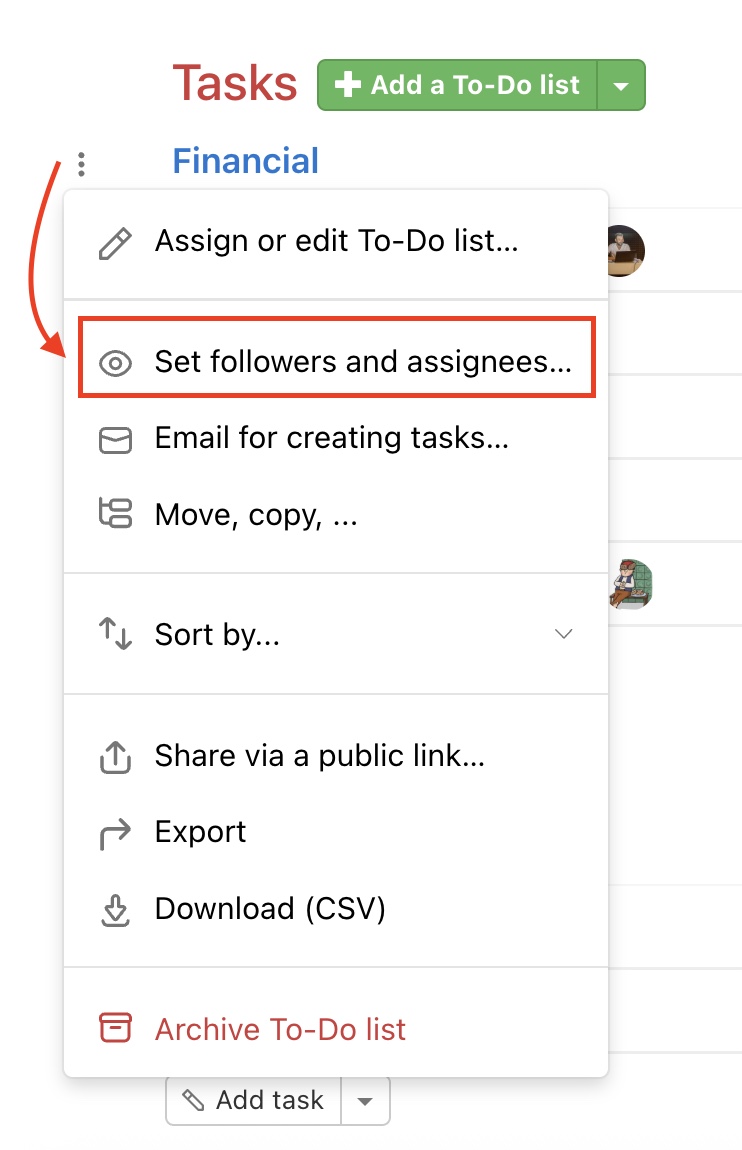
Task: Click the eye icon for followers and assignees
Action: 115,362
